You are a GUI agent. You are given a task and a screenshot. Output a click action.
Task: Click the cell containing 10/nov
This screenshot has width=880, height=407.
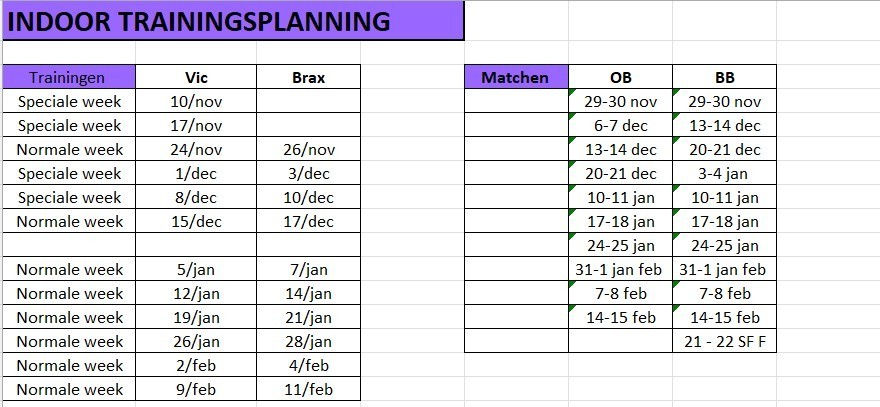tap(196, 101)
